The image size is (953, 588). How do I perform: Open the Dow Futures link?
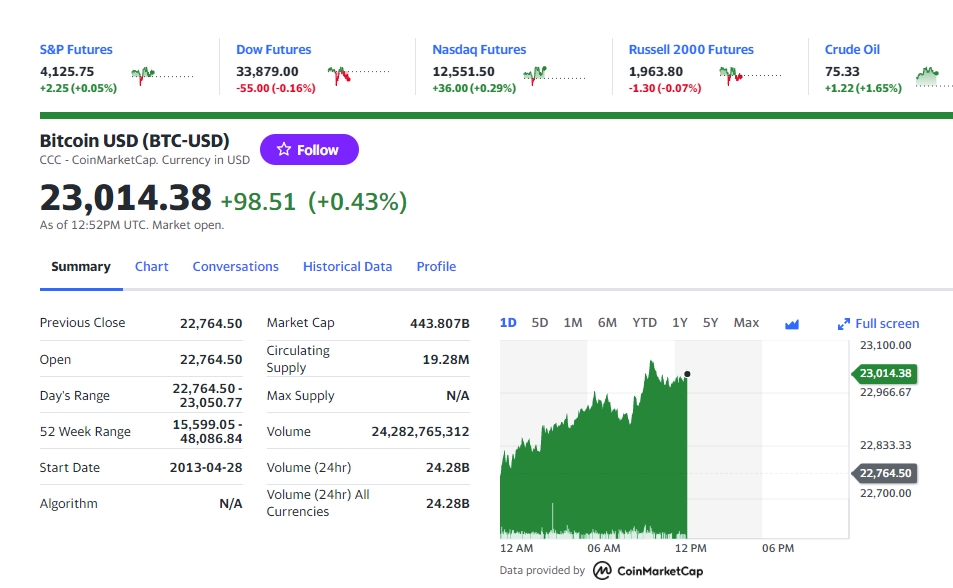tap(274, 49)
